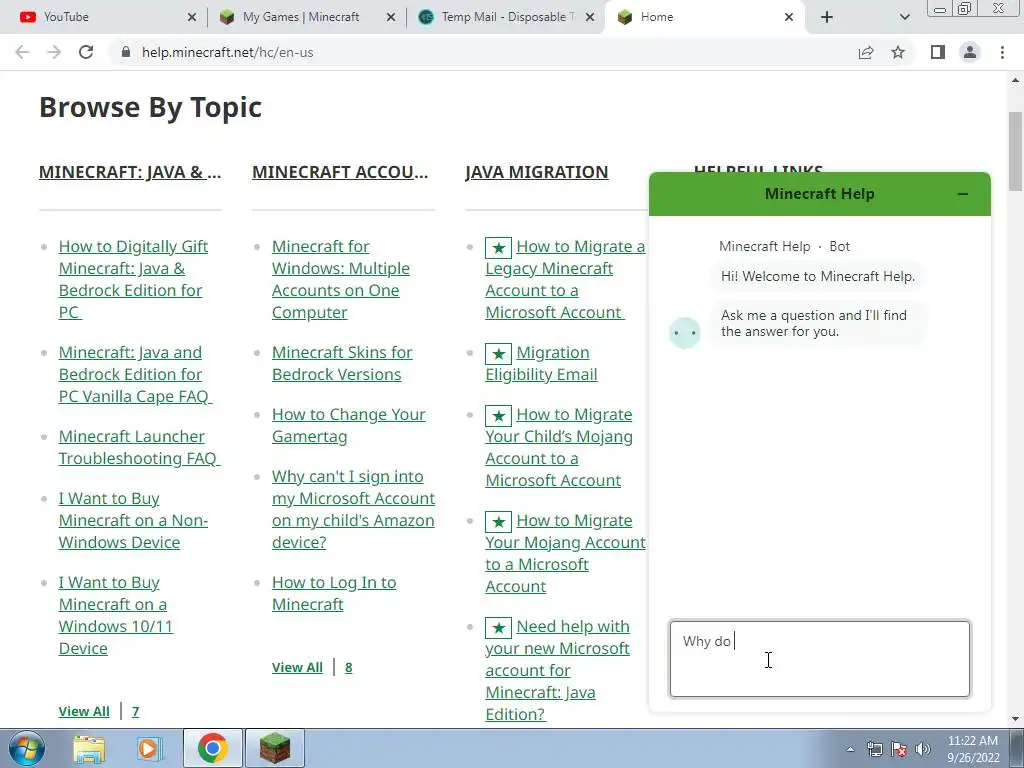Open MINECRAFT ACCOU... category heading
The image size is (1024, 768).
click(340, 172)
